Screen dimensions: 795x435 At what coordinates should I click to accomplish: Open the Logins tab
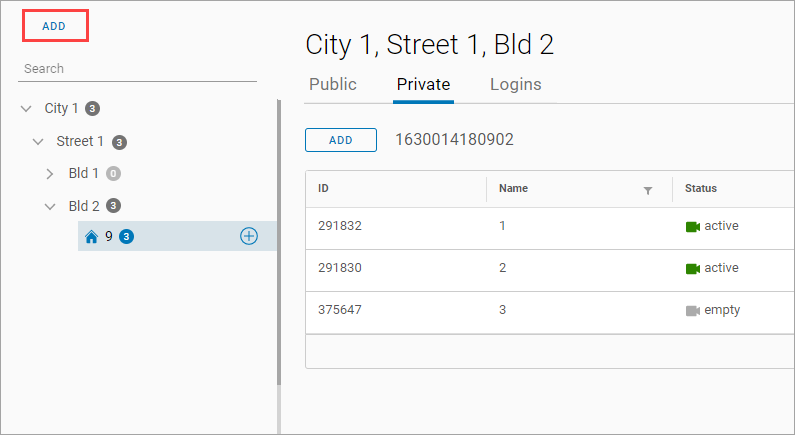(x=515, y=85)
